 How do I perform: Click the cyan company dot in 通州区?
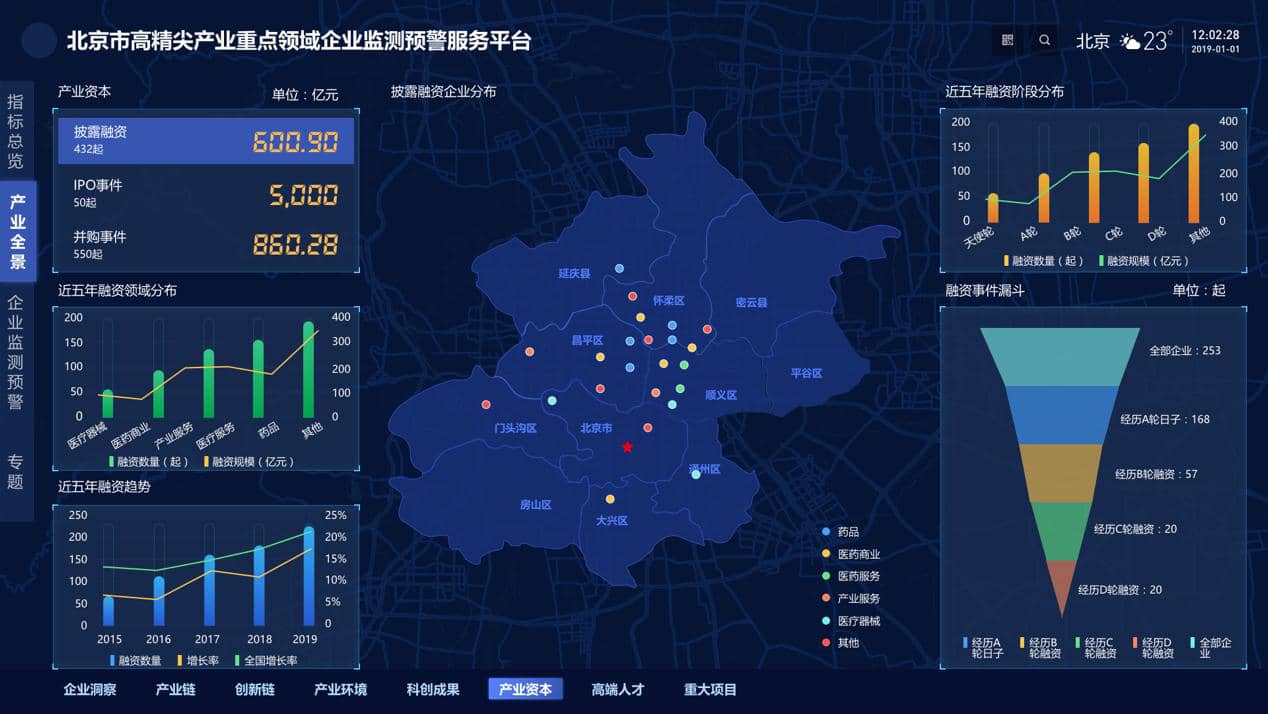[696, 474]
